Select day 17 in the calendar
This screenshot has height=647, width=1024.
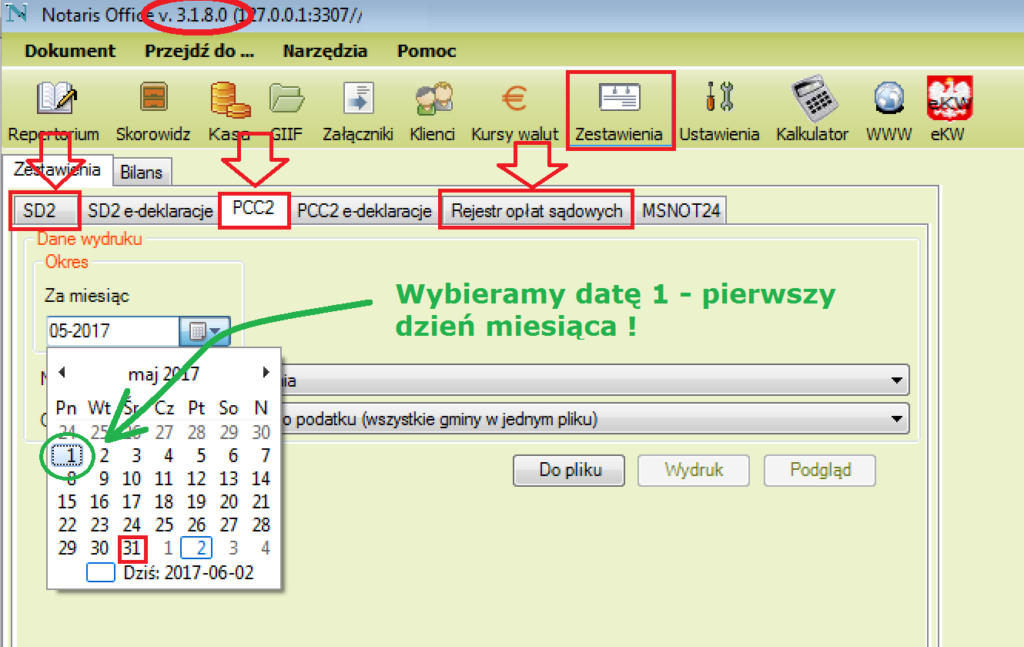click(131, 501)
